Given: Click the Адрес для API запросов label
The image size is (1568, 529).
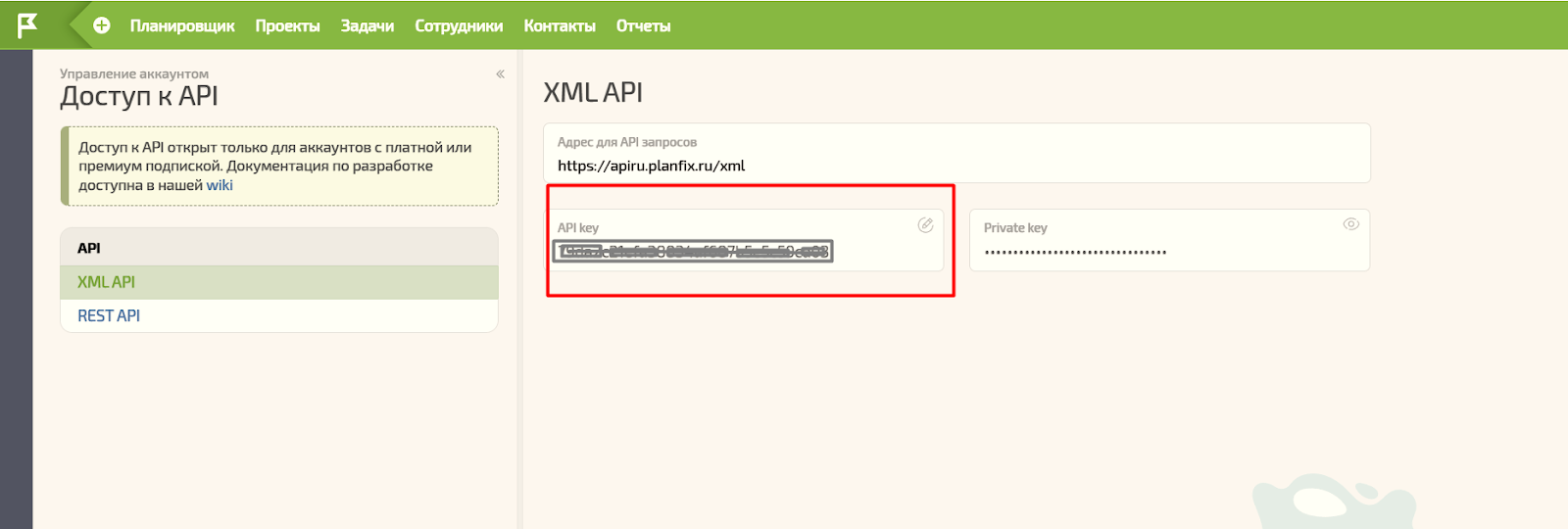Looking at the screenshot, I should click(x=627, y=142).
